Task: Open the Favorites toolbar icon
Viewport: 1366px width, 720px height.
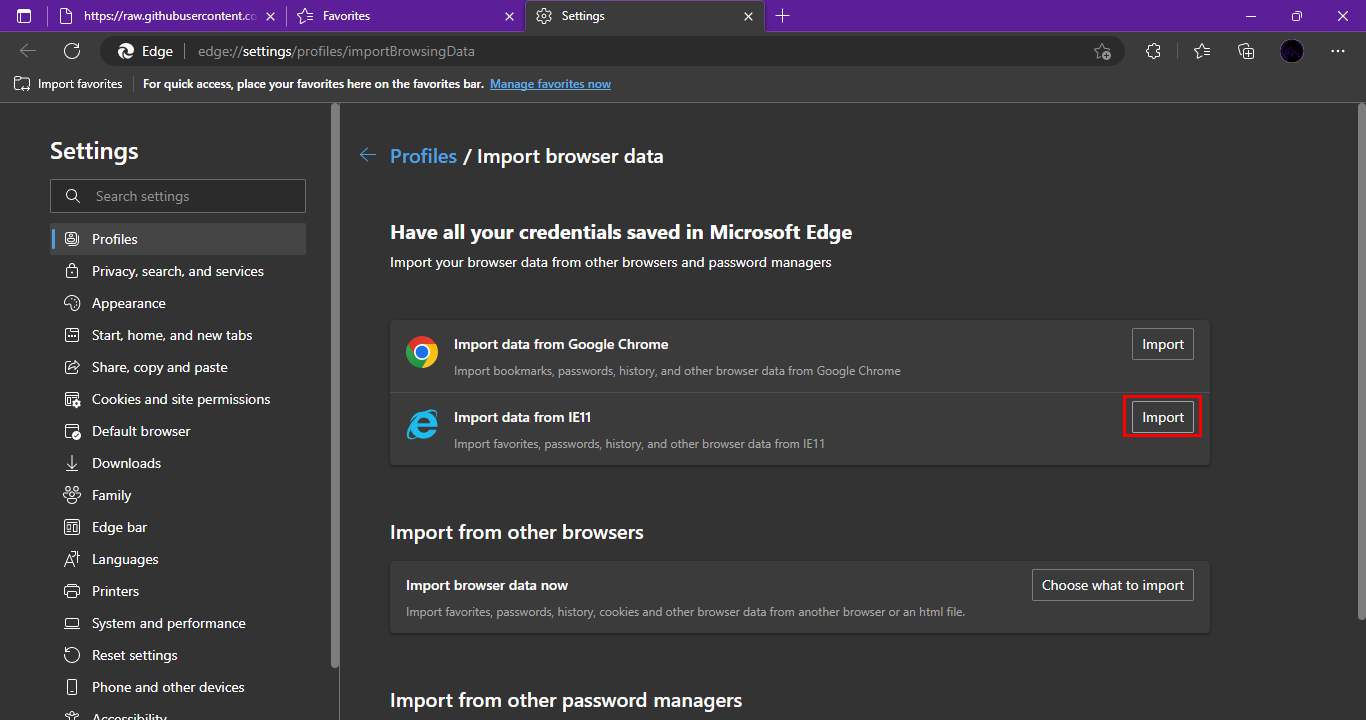Action: pos(1201,51)
